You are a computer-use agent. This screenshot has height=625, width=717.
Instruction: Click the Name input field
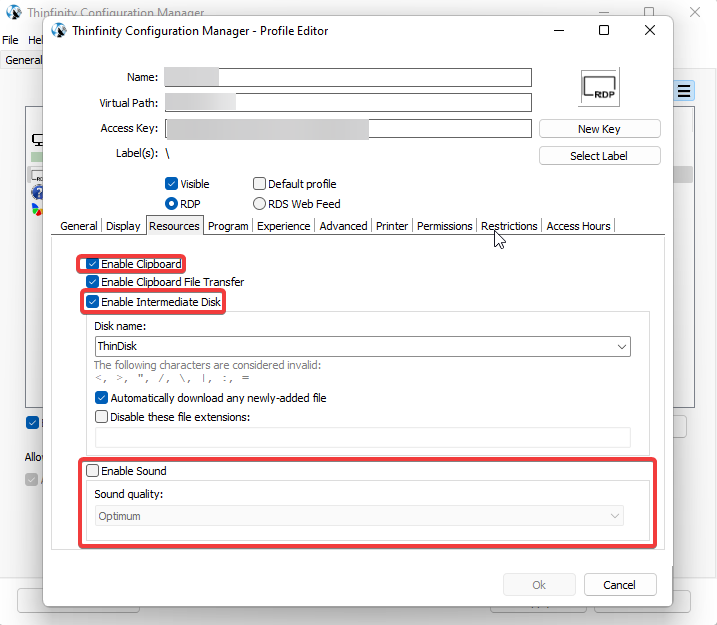pyautogui.click(x=348, y=77)
